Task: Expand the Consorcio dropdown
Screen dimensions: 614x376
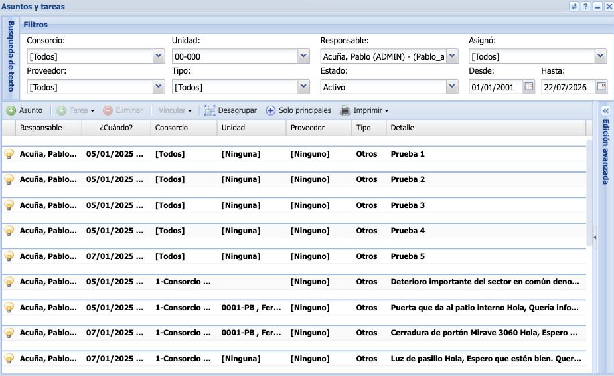Action: coord(158,56)
